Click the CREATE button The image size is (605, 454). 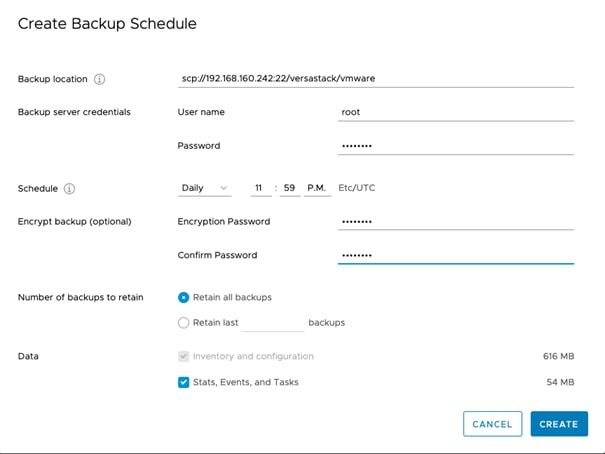[559, 424]
